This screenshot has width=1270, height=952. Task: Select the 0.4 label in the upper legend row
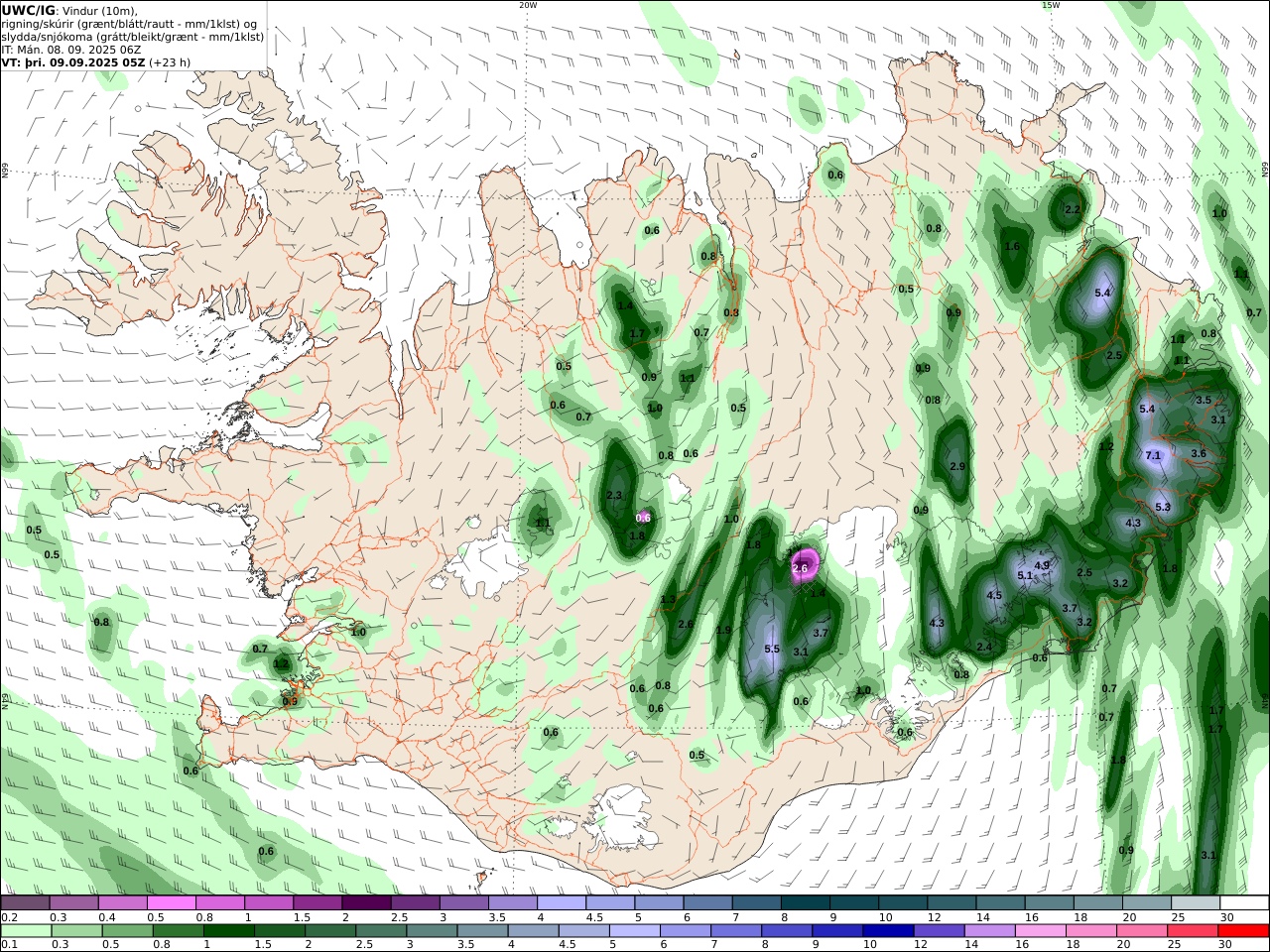[x=107, y=917]
